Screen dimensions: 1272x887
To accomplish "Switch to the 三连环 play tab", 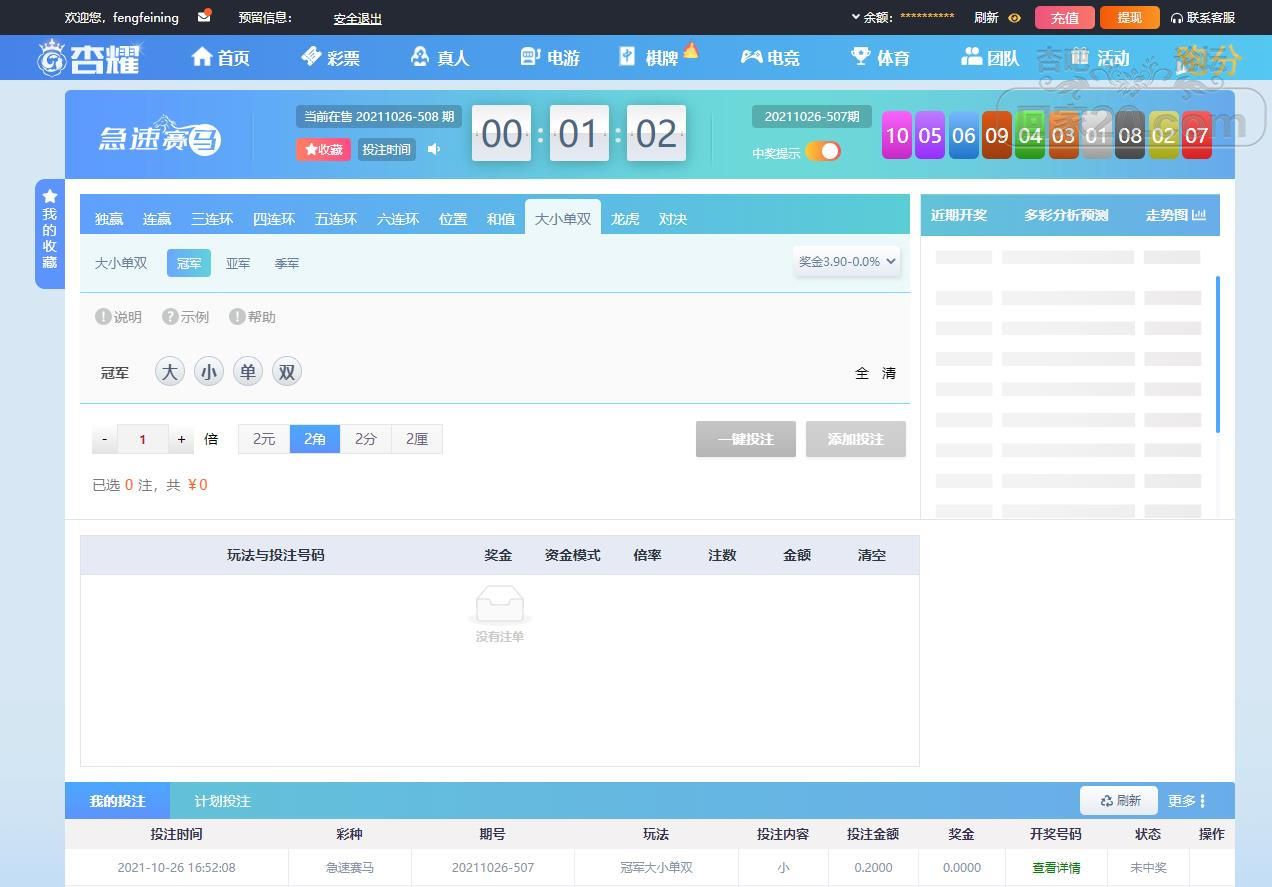I will coord(212,219).
